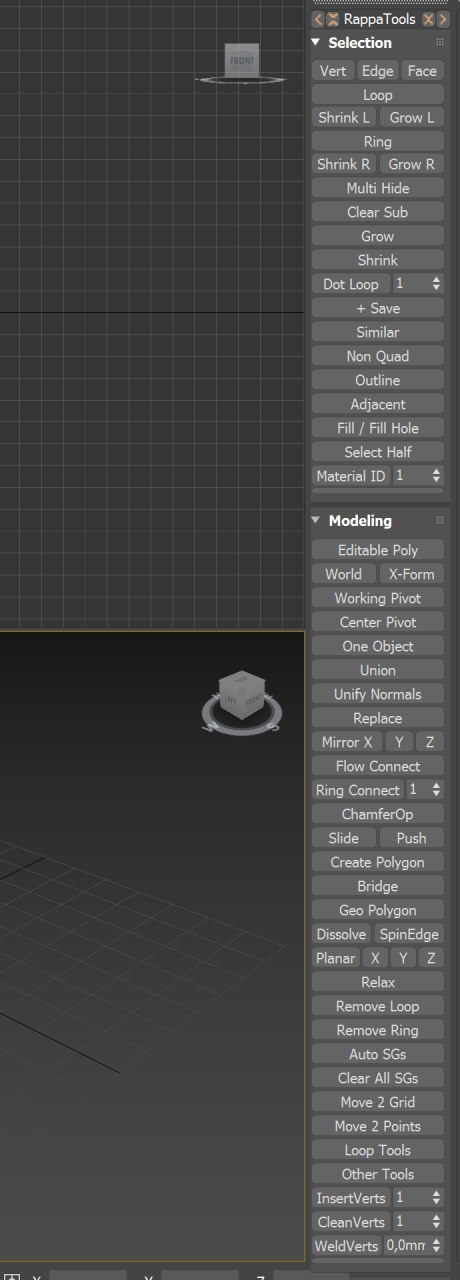Click the Multi Hide button
The height and width of the screenshot is (1280, 460).
click(378, 188)
